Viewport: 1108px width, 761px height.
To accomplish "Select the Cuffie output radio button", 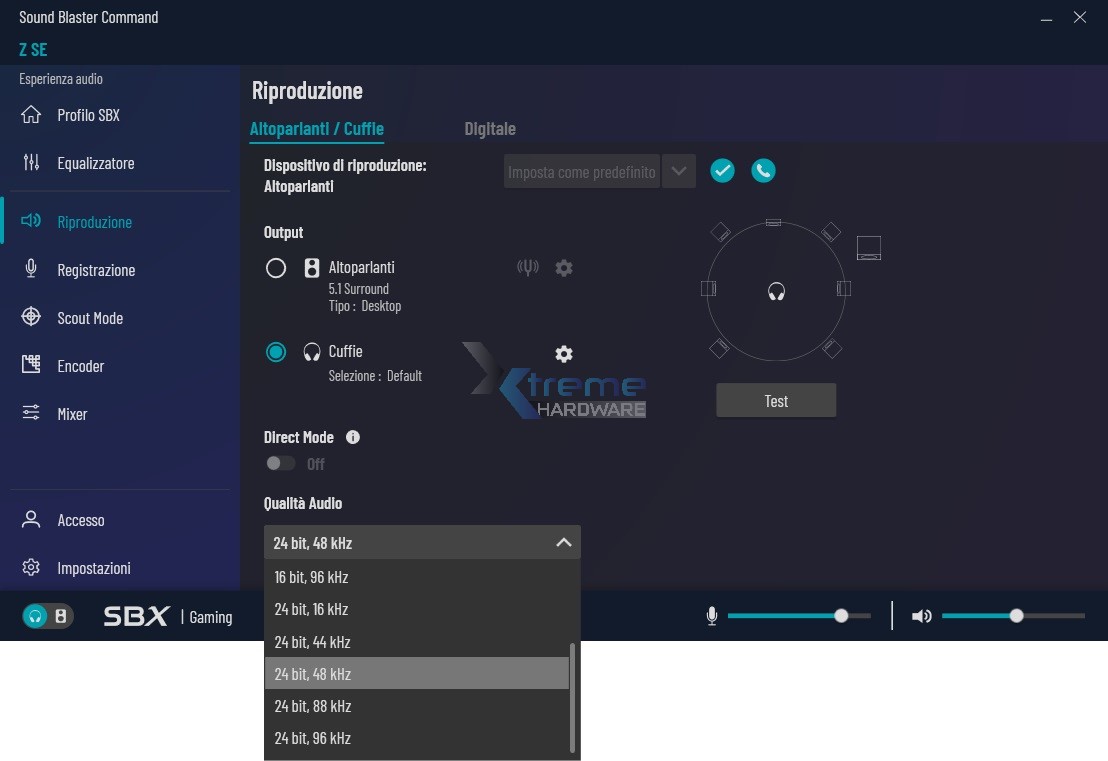I will 276,352.
